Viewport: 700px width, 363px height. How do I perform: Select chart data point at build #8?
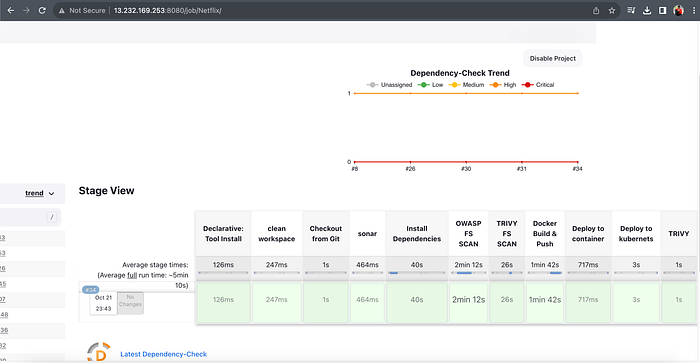[354, 162]
